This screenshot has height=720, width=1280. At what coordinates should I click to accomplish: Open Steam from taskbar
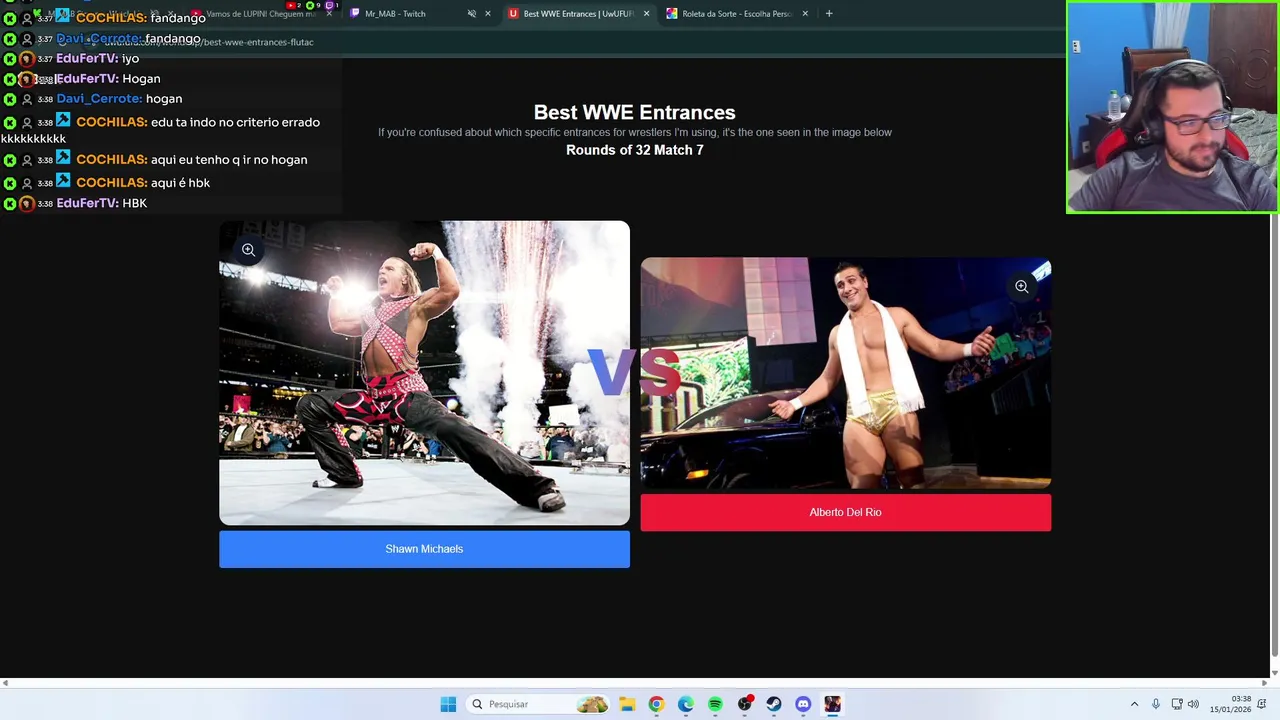coord(774,704)
